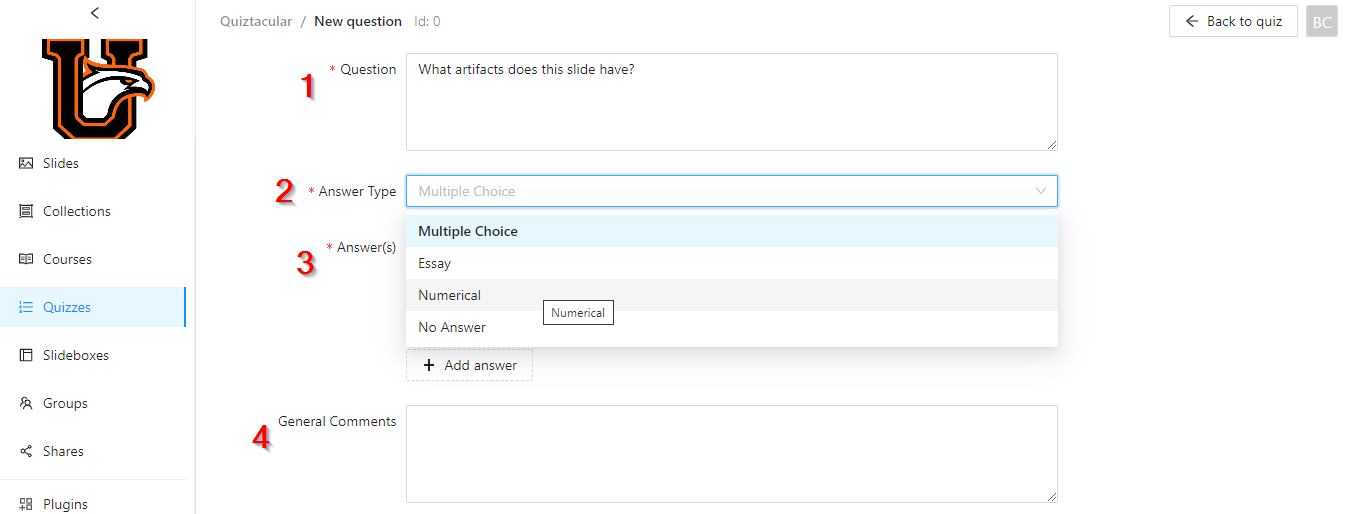This screenshot has height=514, width=1357.
Task: Collapse the sidebar with the left chevron
Action: pyautogui.click(x=95, y=13)
